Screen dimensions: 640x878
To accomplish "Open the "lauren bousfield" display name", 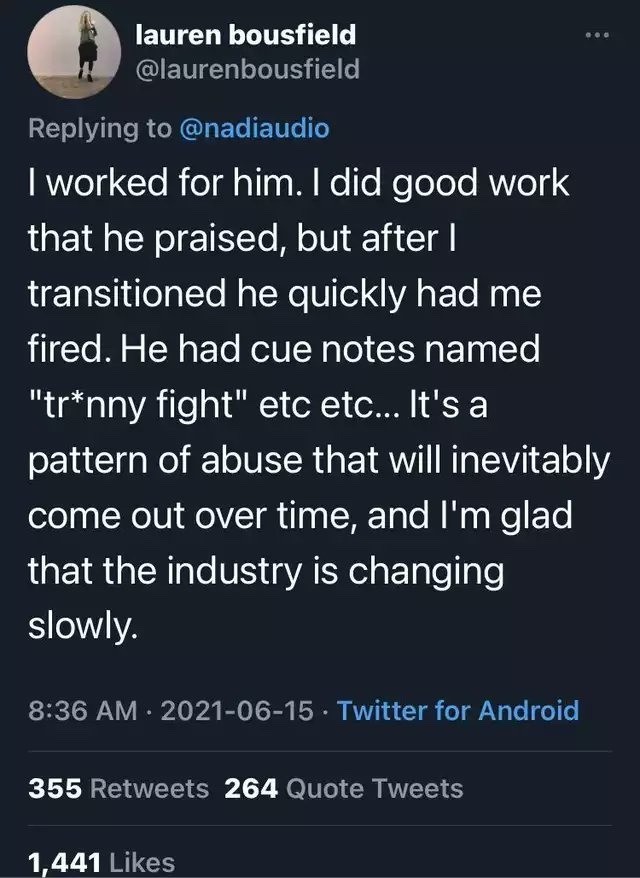I will click(x=245, y=36).
